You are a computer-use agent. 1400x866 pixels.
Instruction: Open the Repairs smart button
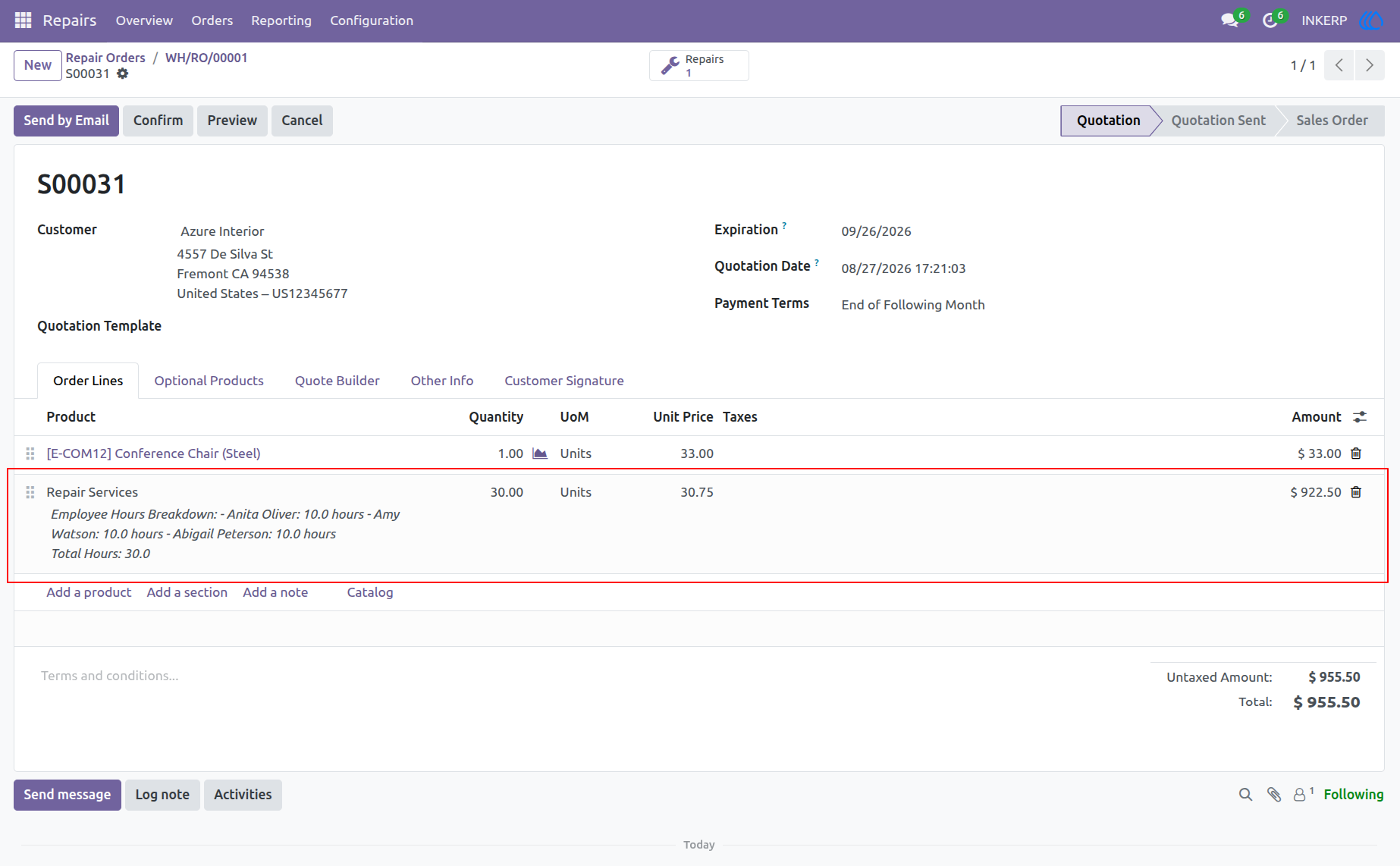tap(699, 66)
